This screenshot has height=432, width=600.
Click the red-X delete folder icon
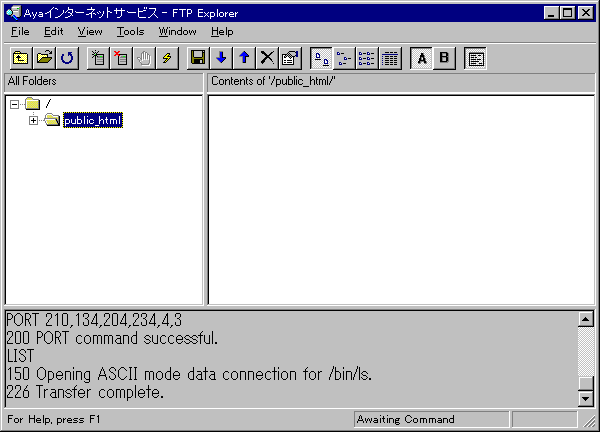click(x=121, y=58)
